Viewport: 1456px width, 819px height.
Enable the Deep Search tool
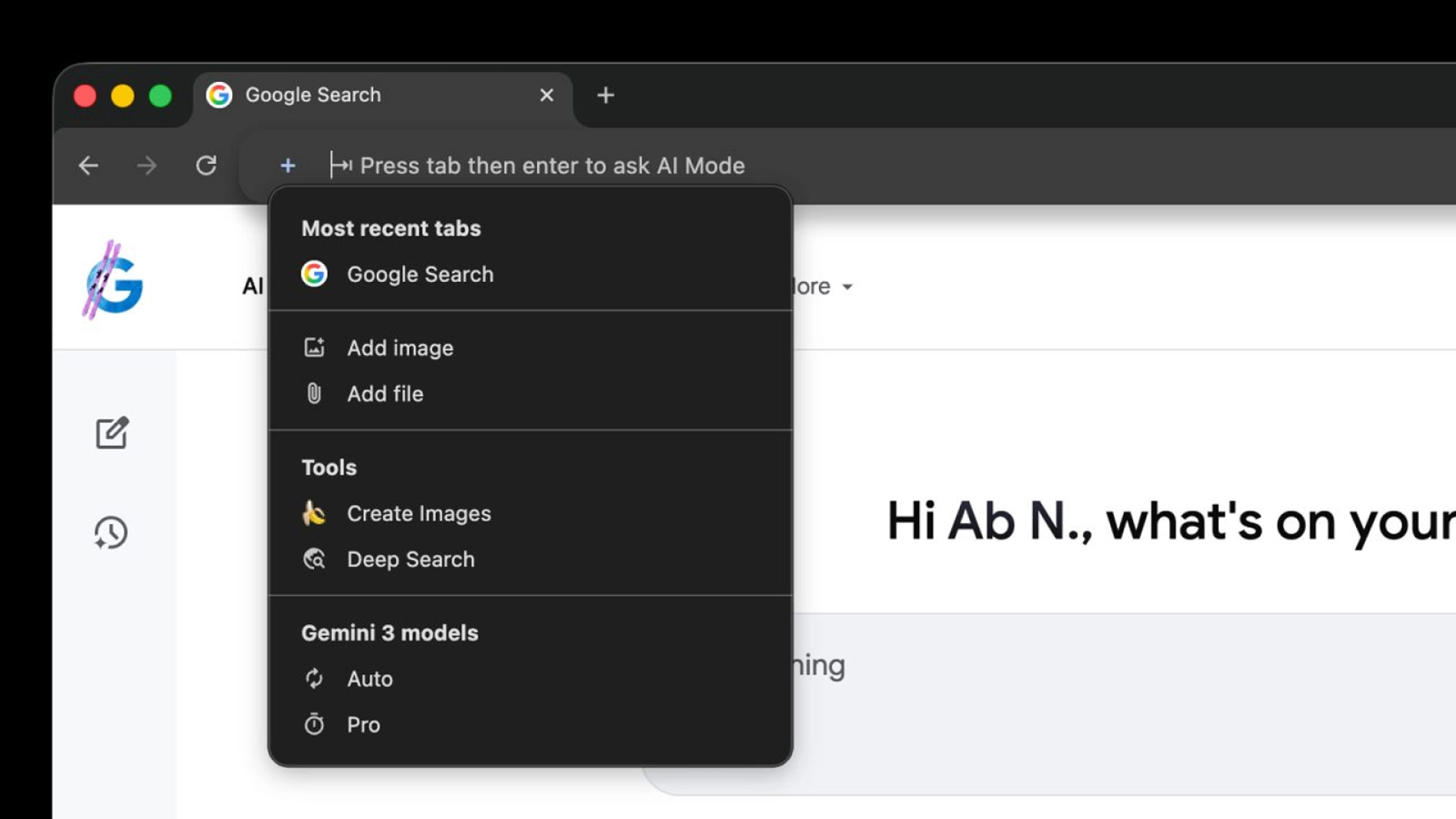(x=410, y=560)
